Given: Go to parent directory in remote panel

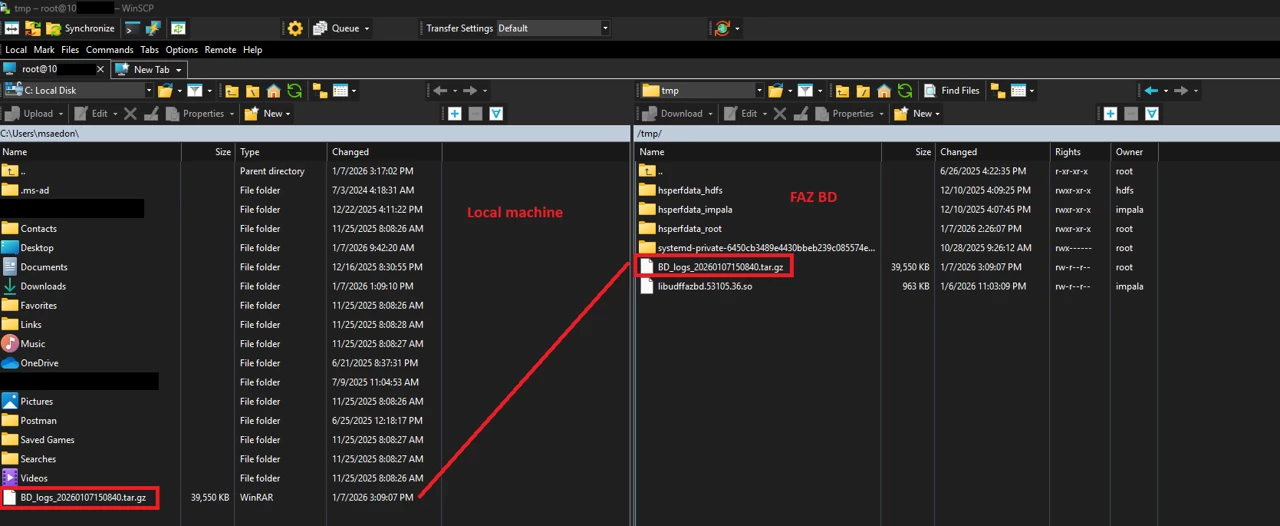Looking at the screenshot, I should (x=842, y=90).
